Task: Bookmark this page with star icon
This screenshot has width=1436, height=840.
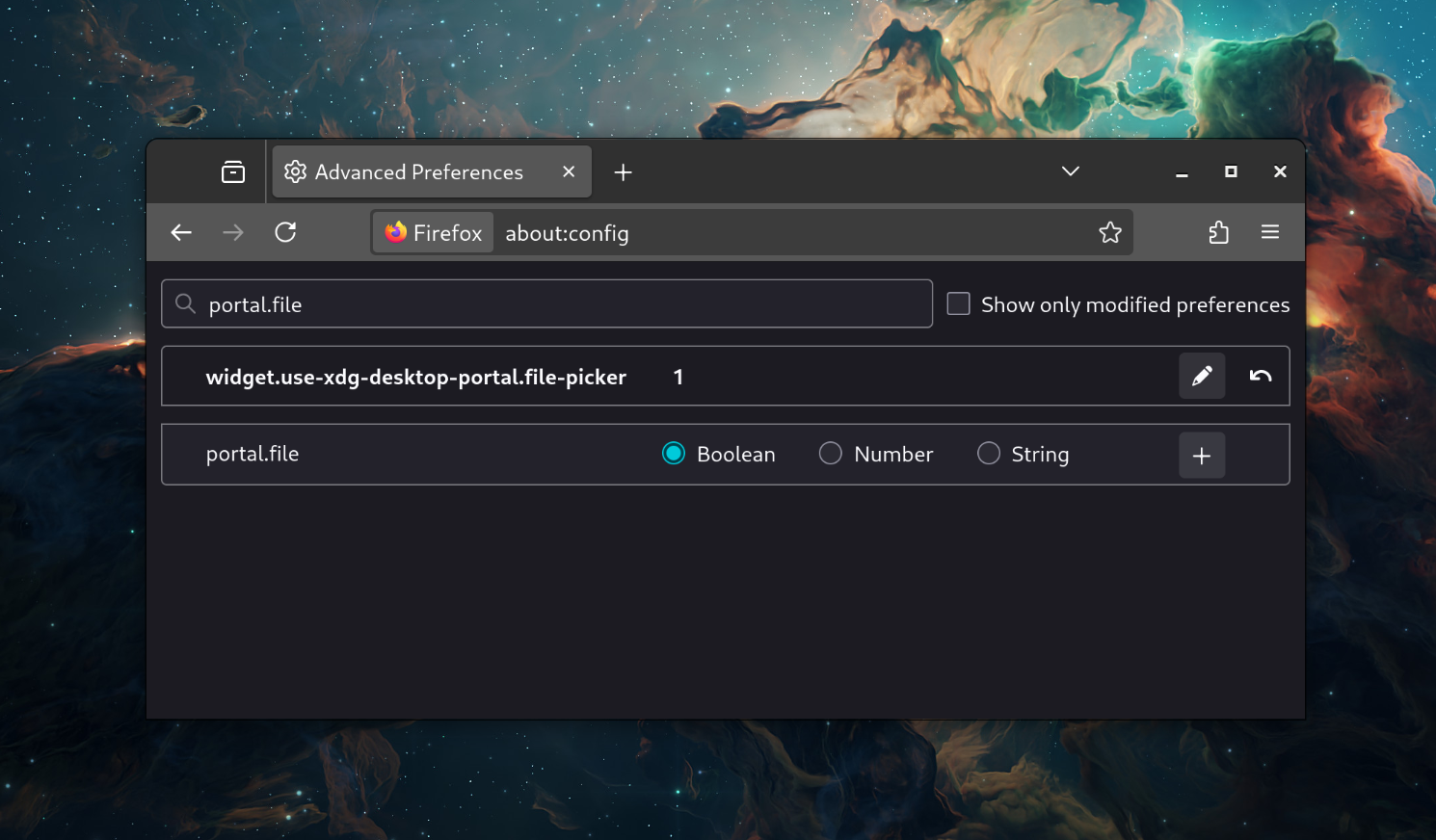Action: (x=1110, y=232)
